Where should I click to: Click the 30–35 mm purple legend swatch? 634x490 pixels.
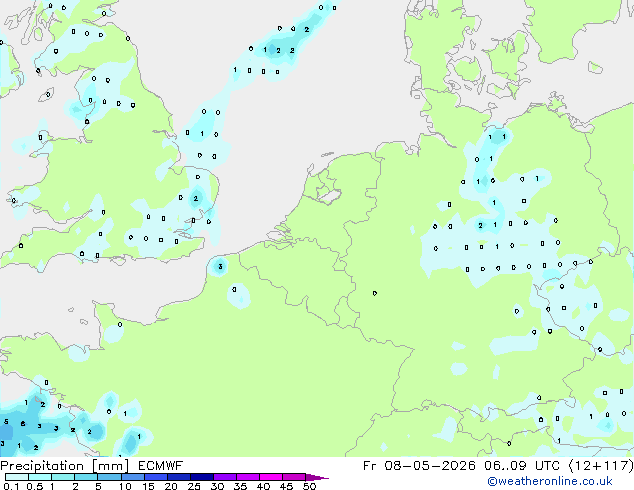[x=225, y=477]
